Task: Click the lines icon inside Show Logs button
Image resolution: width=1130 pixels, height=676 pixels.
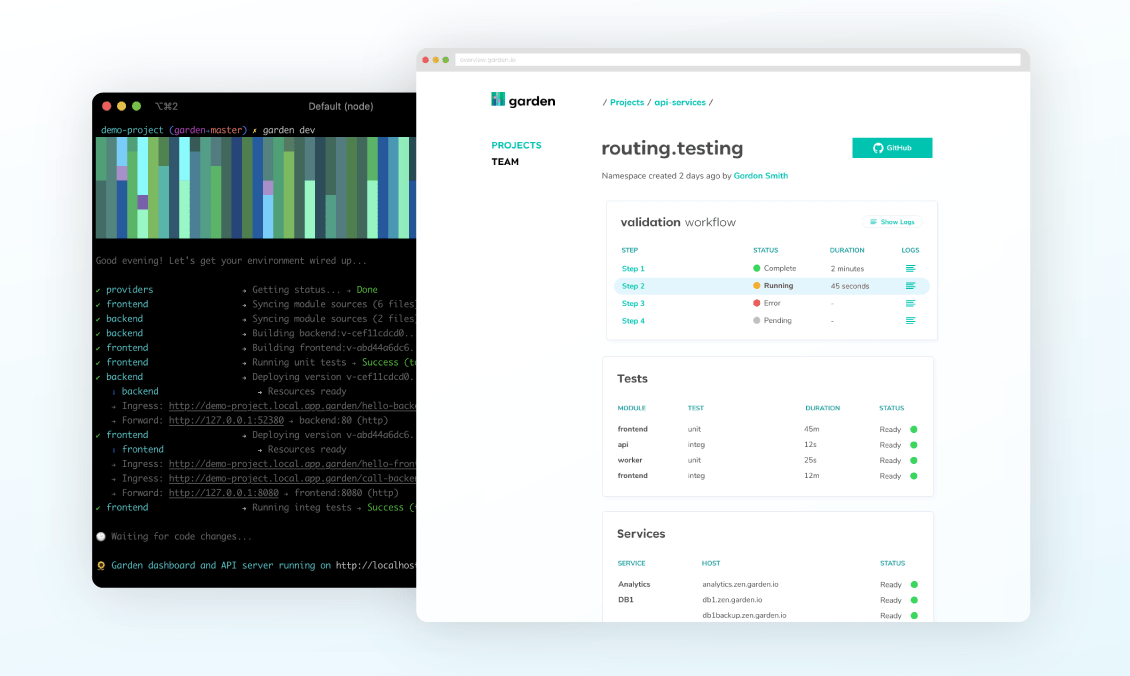Action: (872, 221)
